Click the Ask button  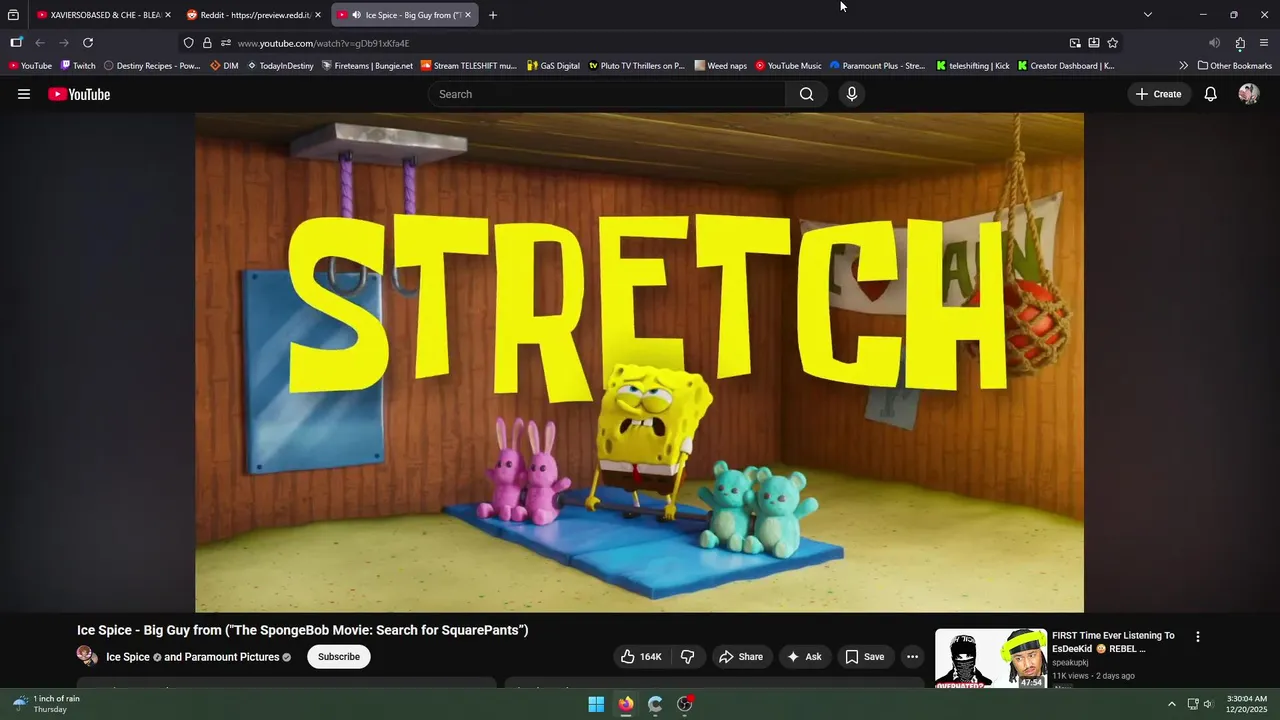(x=804, y=657)
